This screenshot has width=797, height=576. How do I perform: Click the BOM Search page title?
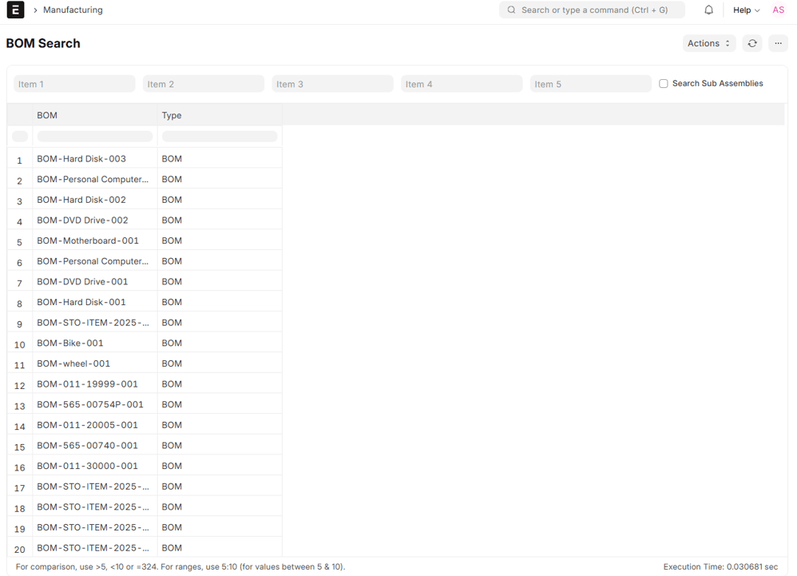click(x=43, y=43)
